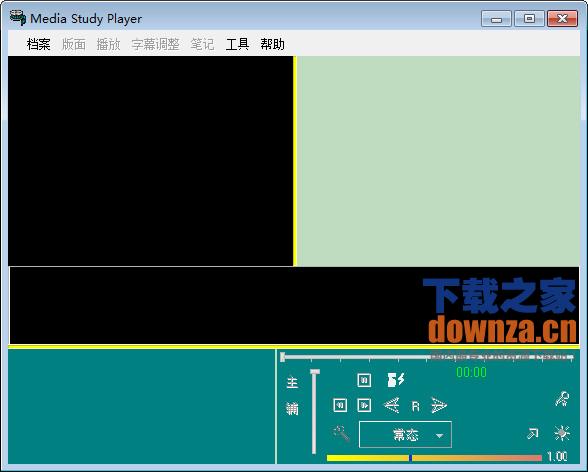Screen dimensions: 588x472
Task: Click the R repeat button
Action: point(416,406)
